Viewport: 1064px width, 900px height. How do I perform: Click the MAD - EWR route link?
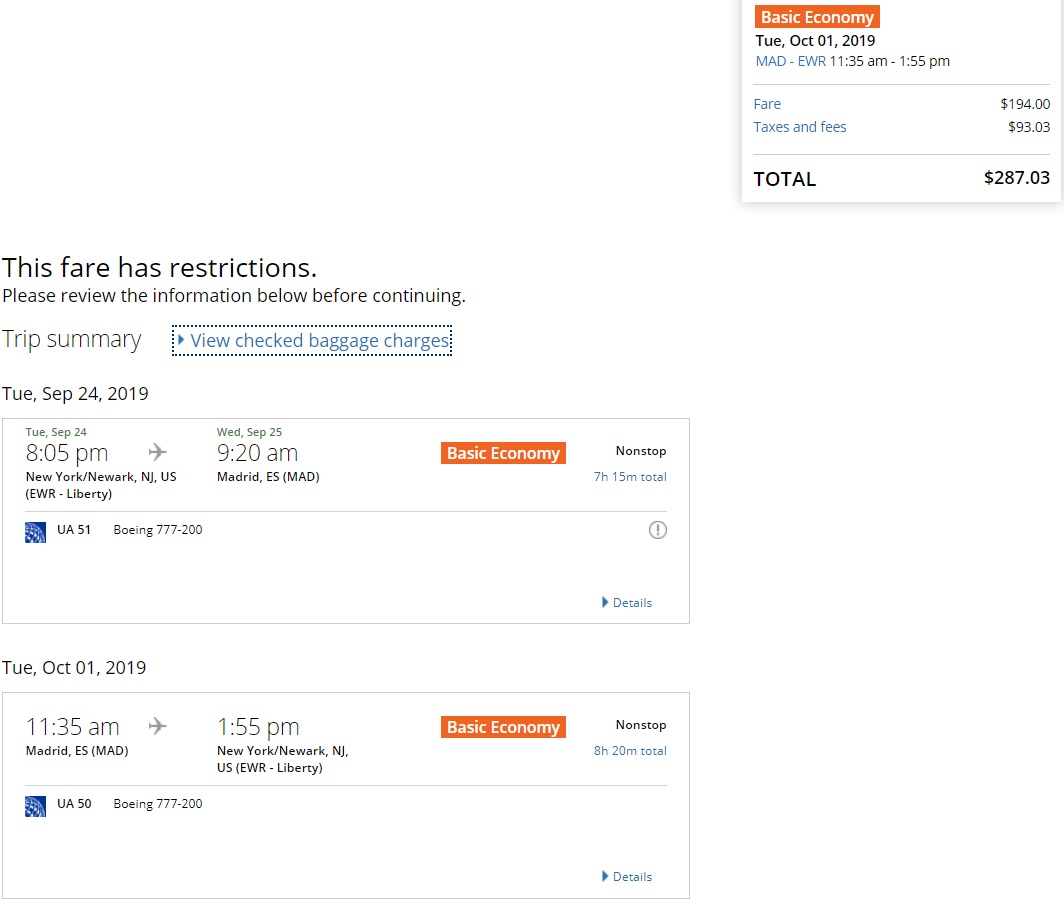(790, 61)
